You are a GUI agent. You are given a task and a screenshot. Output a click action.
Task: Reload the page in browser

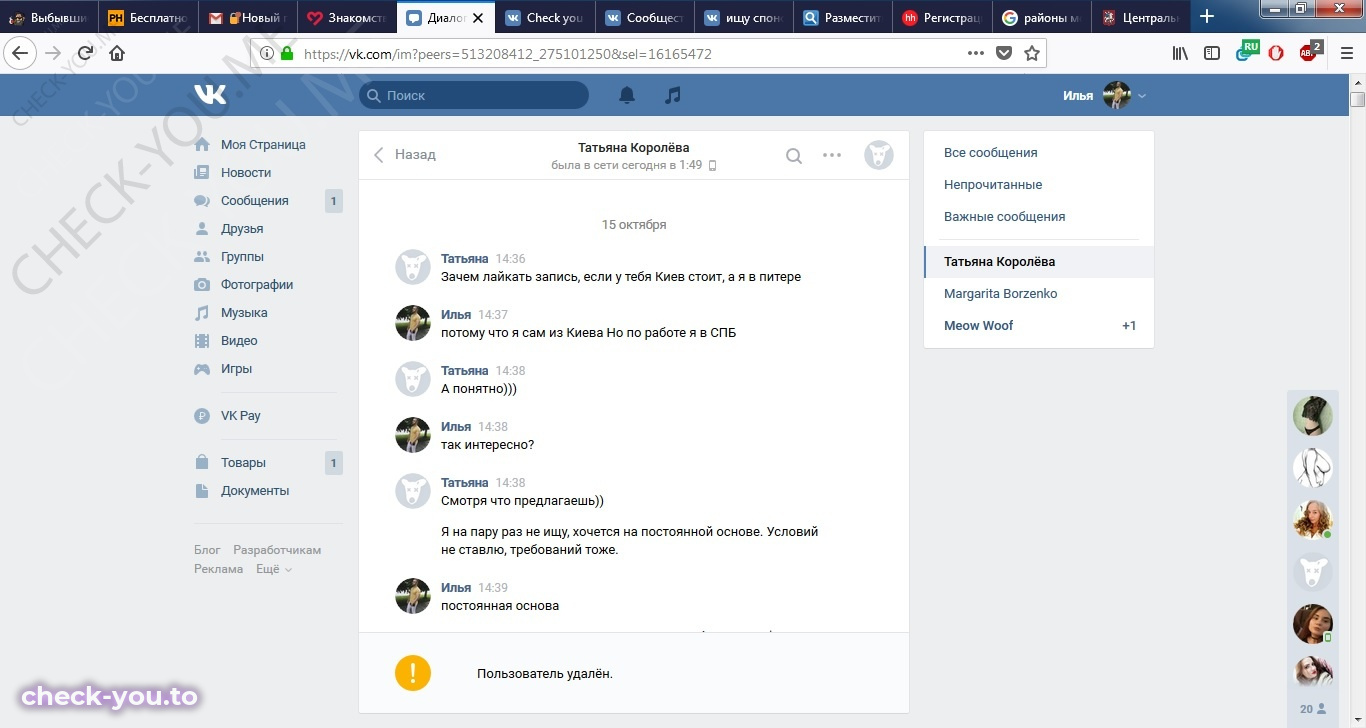[85, 53]
